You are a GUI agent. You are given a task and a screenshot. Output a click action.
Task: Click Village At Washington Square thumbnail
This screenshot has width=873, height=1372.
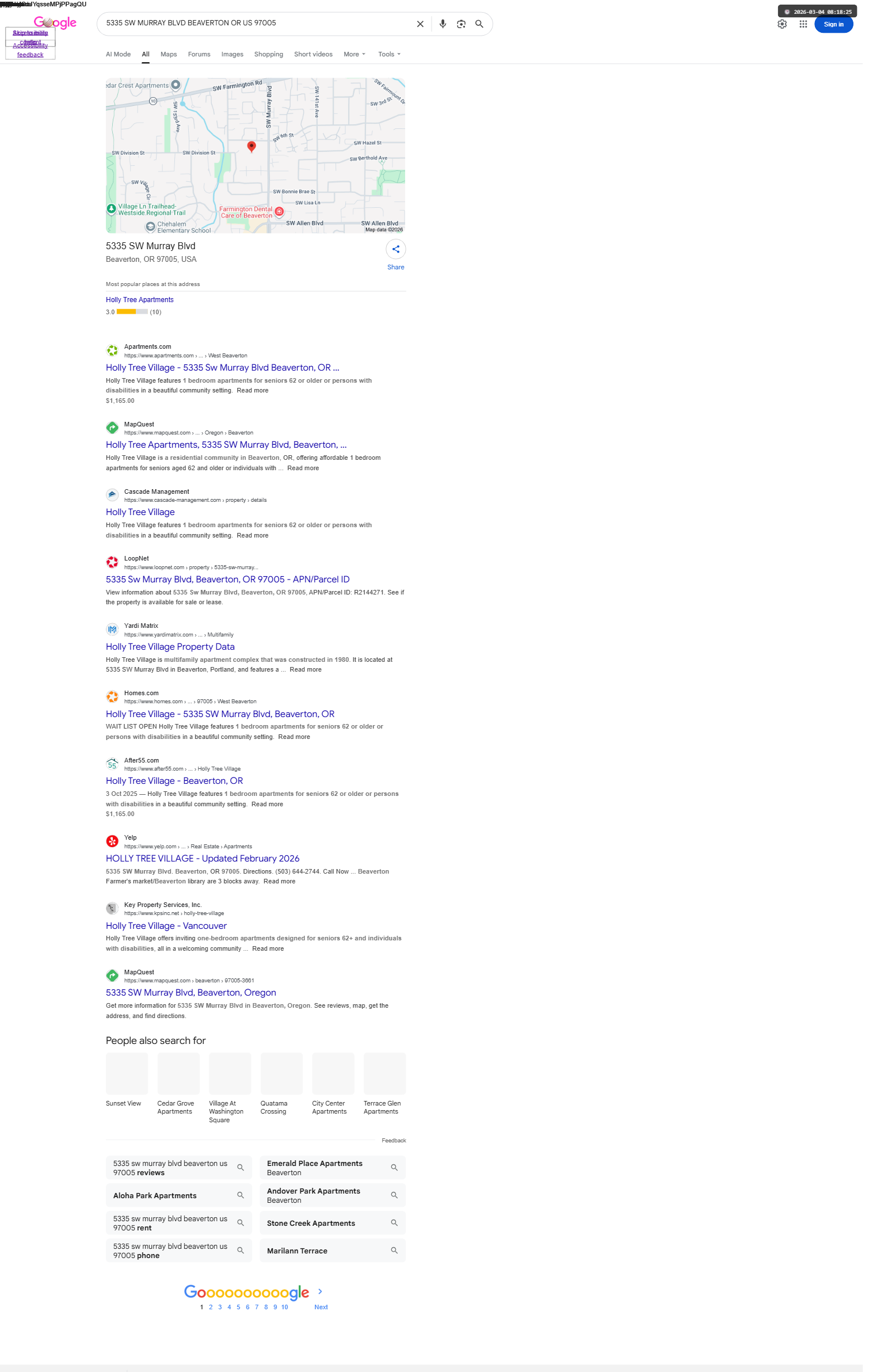[230, 1073]
